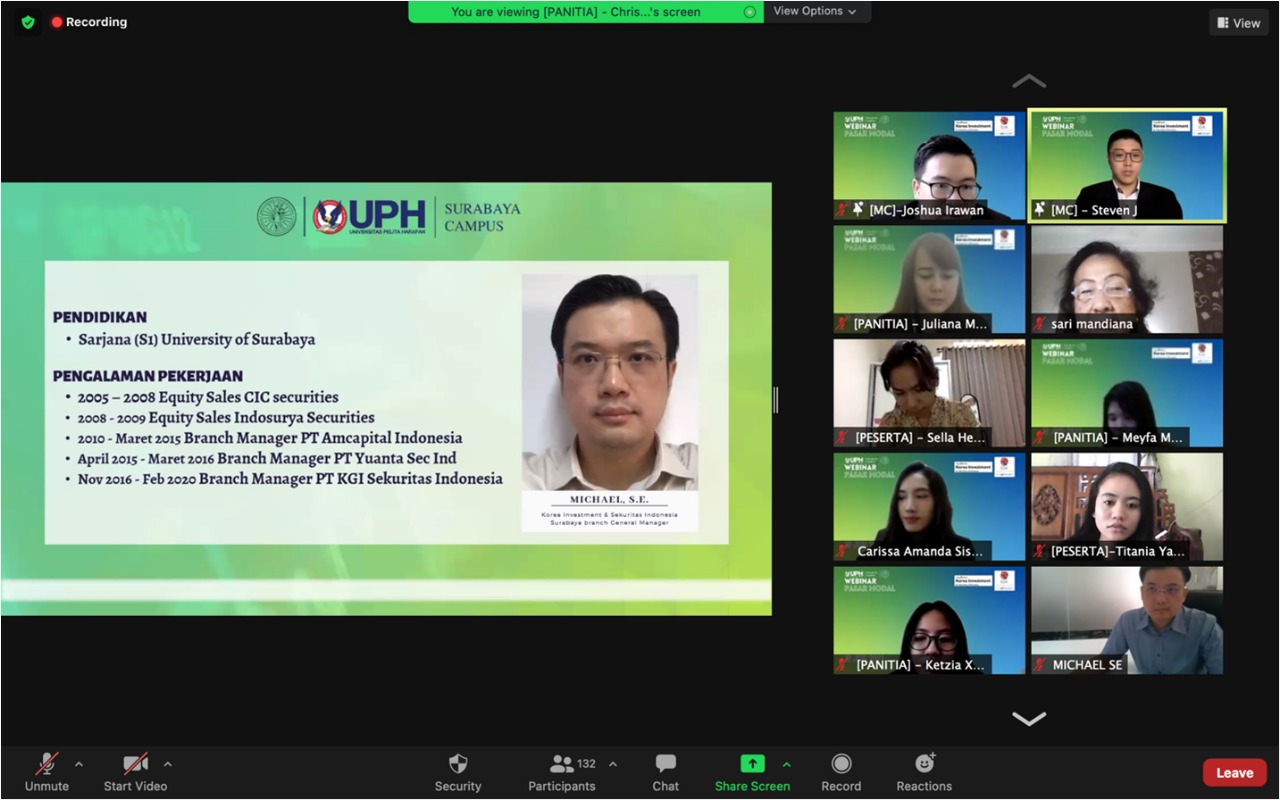Click the speaker photo in the slide
The image size is (1280, 800).
point(610,382)
